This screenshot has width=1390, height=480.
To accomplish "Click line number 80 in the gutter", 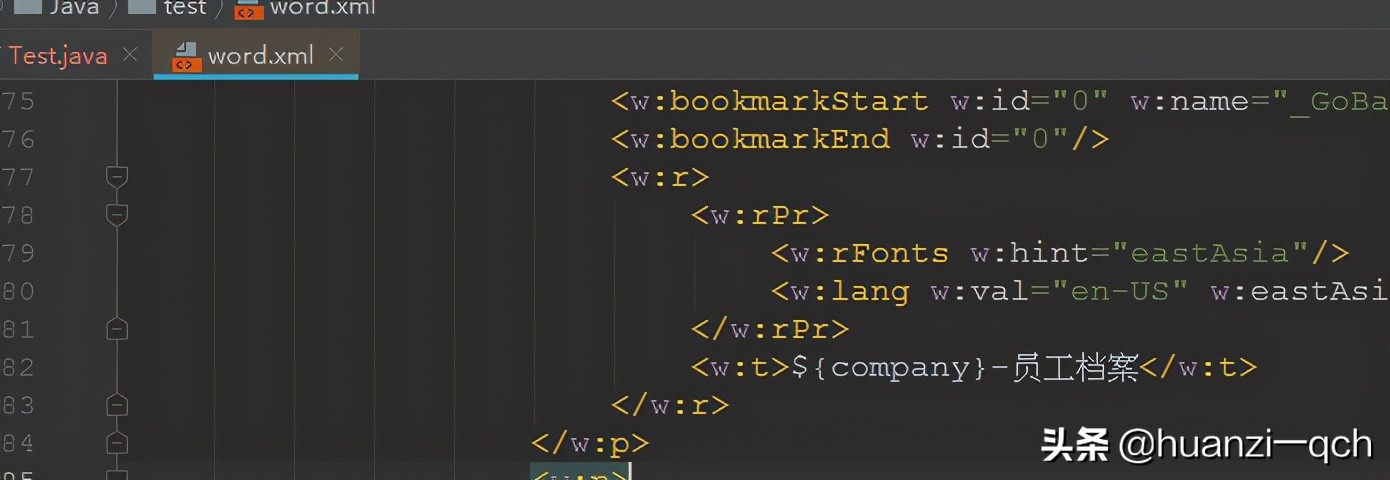I will pos(17,291).
